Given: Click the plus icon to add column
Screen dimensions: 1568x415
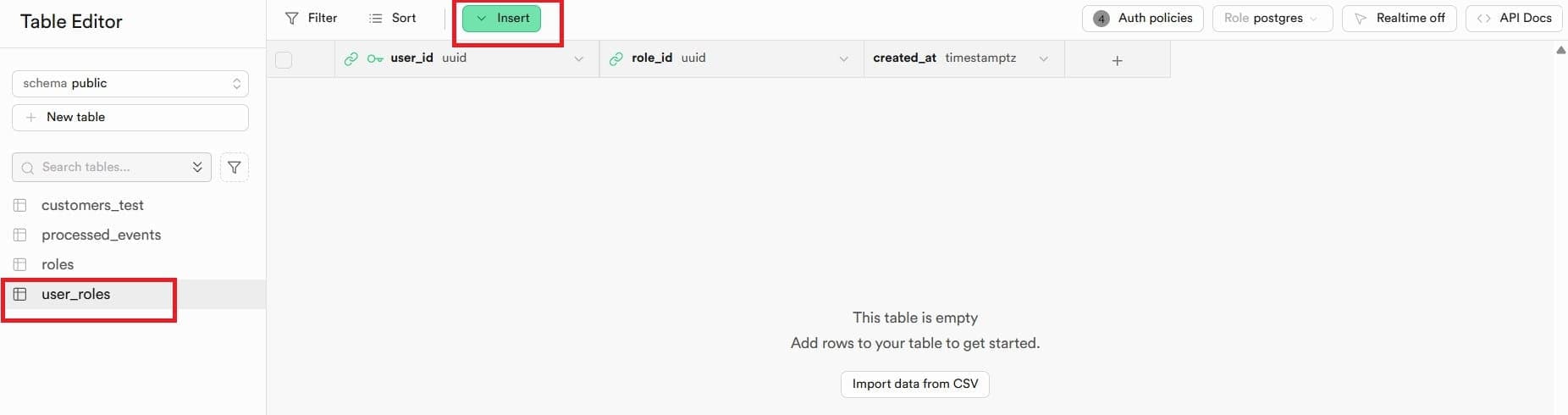Looking at the screenshot, I should coord(1117,60).
